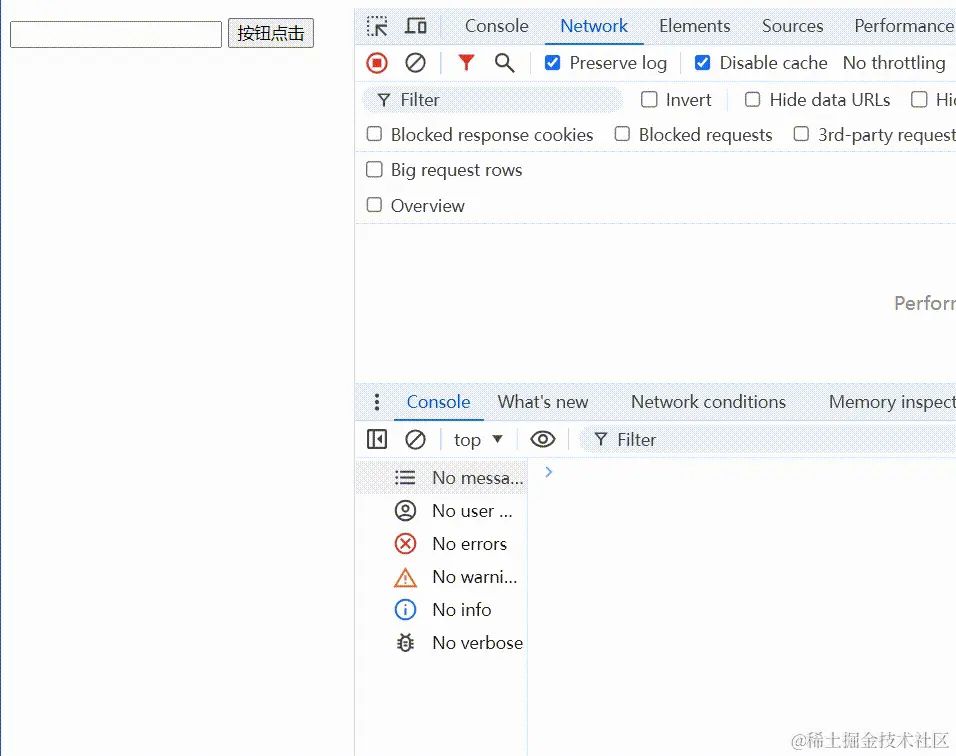The image size is (956, 756).
Task: Enable Big request rows
Action: [x=374, y=169]
